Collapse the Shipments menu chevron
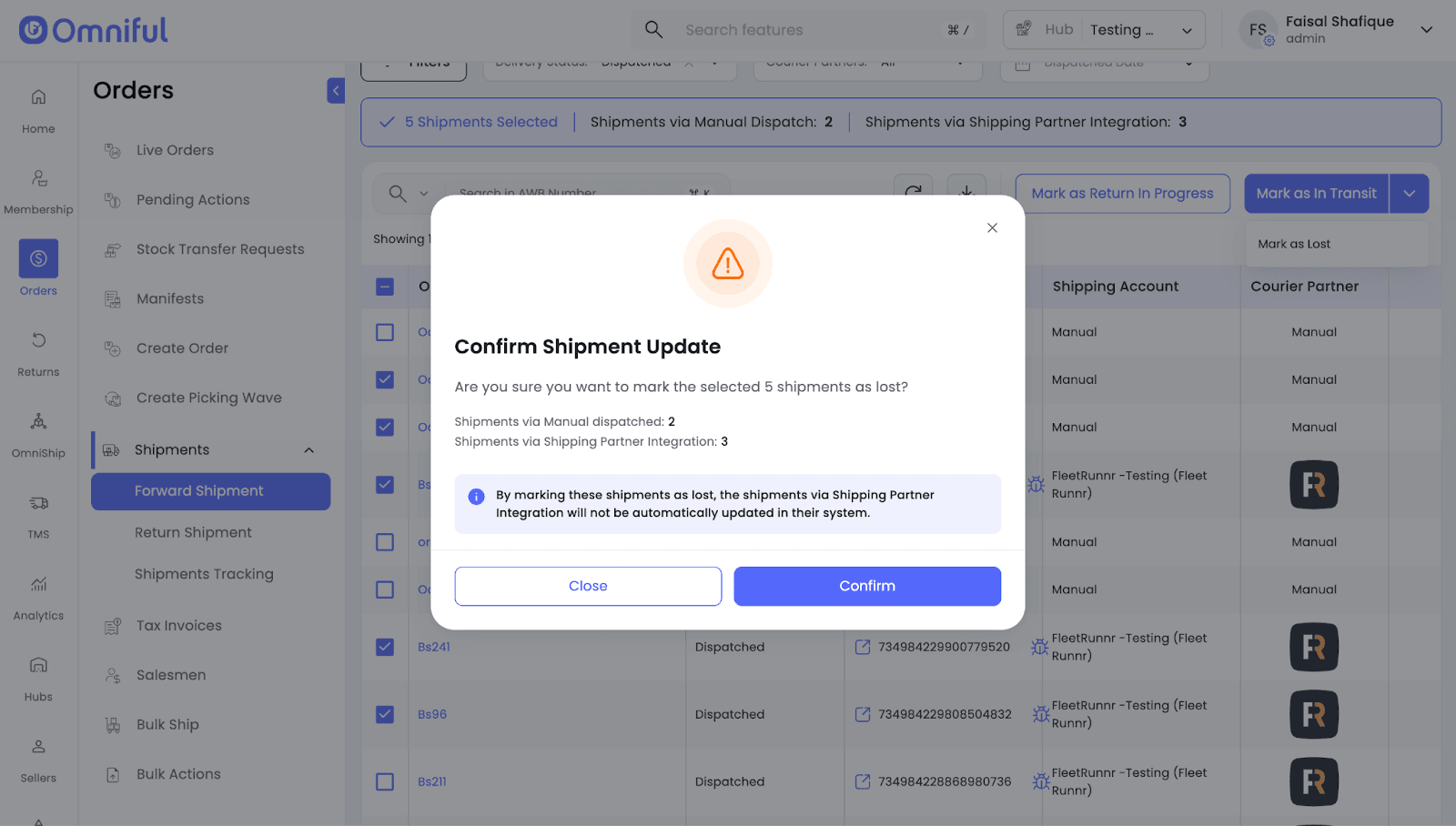Image resolution: width=1456 pixels, height=826 pixels. tap(308, 450)
